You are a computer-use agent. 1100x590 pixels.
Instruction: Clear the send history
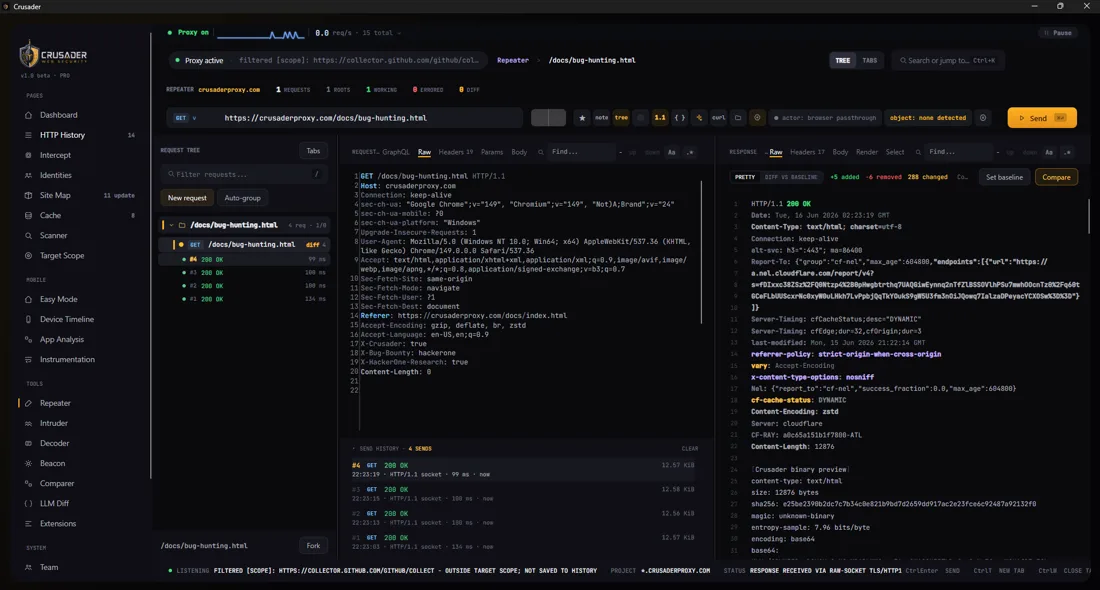[690, 449]
